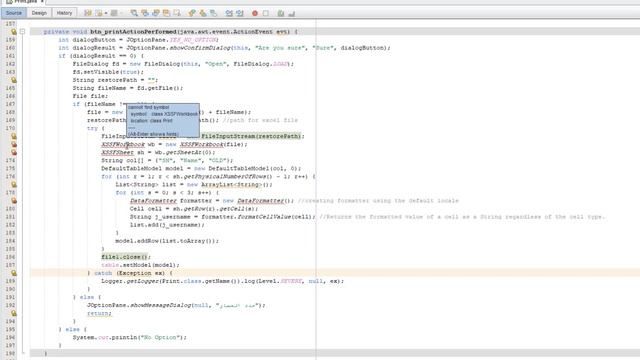Switch to the Source view tab
640x360 pixels.
(13, 13)
